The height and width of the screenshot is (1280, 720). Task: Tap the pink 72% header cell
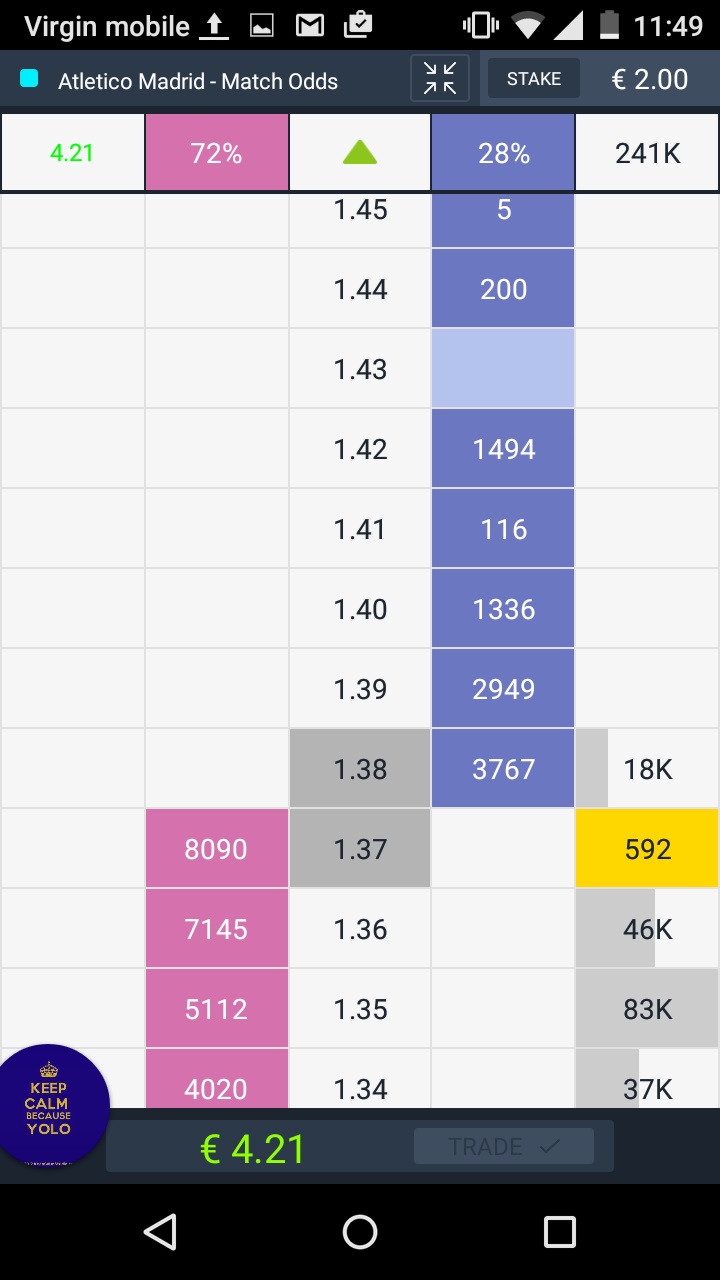point(217,153)
